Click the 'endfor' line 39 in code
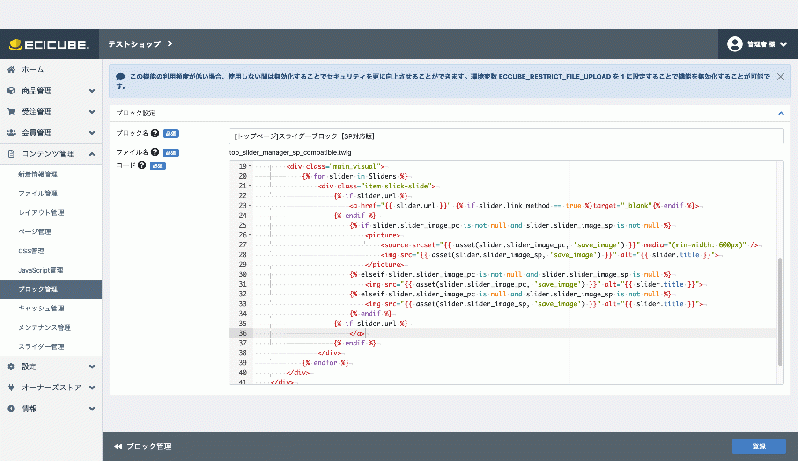 tap(325, 363)
